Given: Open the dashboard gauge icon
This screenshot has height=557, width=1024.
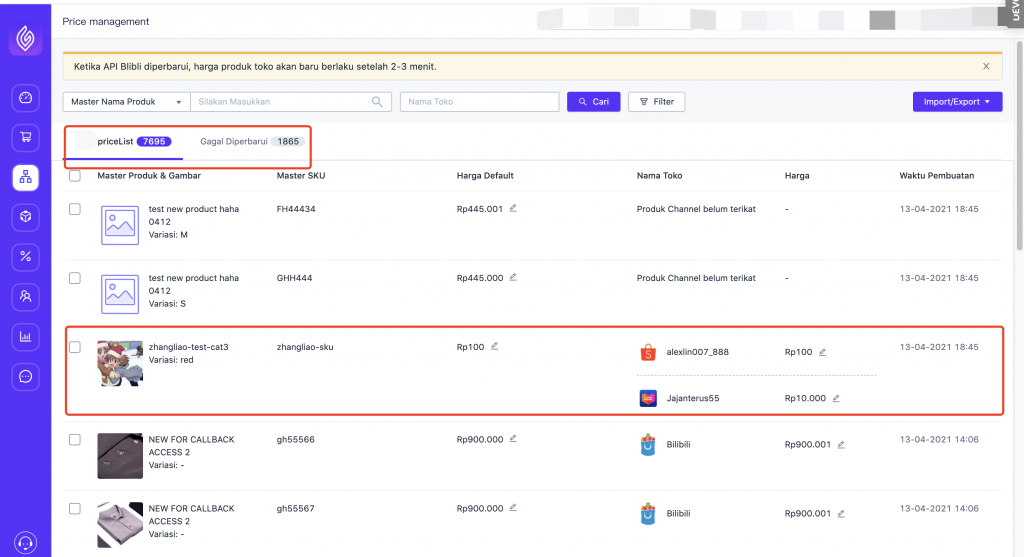Looking at the screenshot, I should click(25, 98).
